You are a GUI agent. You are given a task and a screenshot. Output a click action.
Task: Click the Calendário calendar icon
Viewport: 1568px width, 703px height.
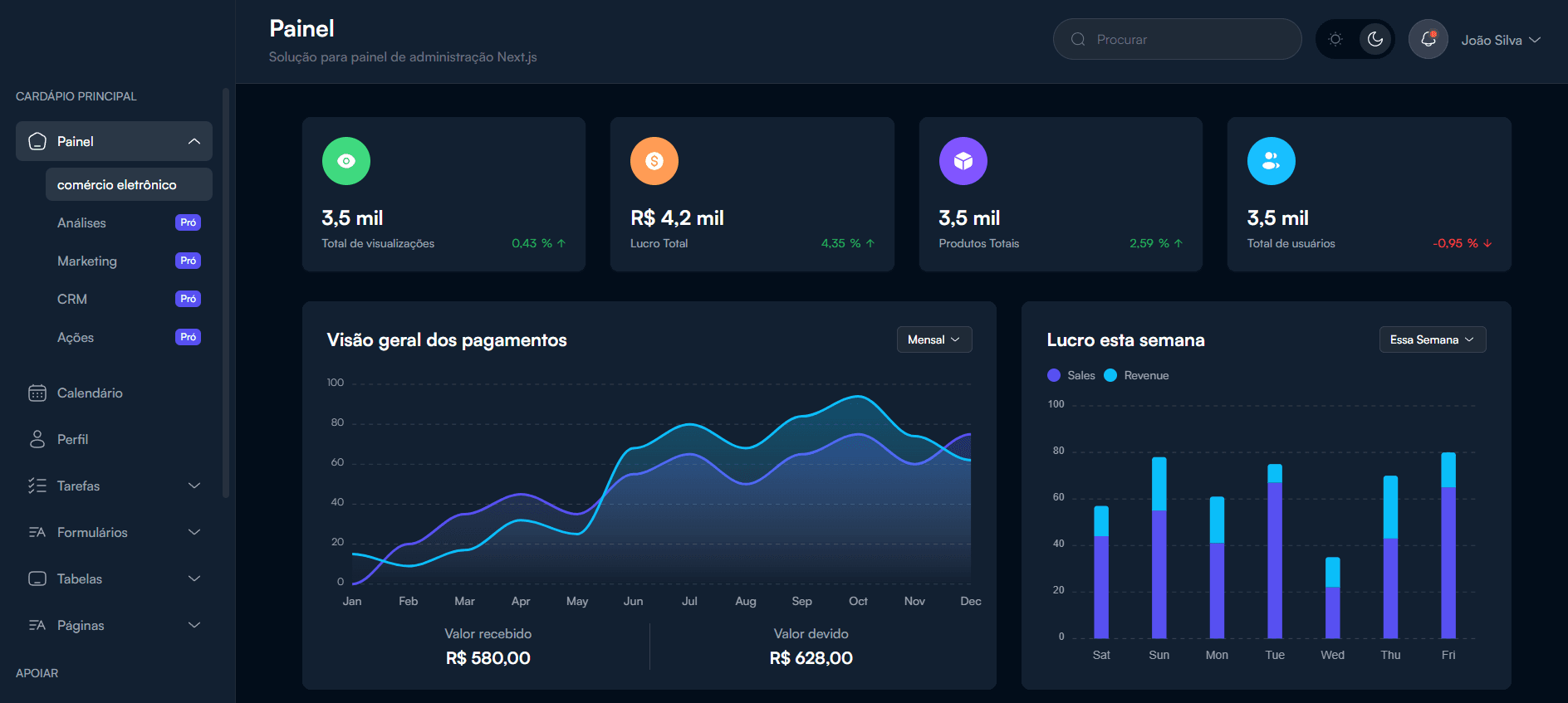pyautogui.click(x=37, y=393)
